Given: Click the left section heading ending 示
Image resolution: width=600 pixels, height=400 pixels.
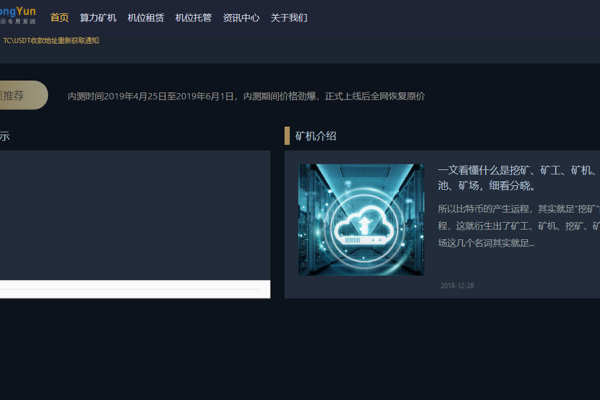Looking at the screenshot, I should pos(5,136).
